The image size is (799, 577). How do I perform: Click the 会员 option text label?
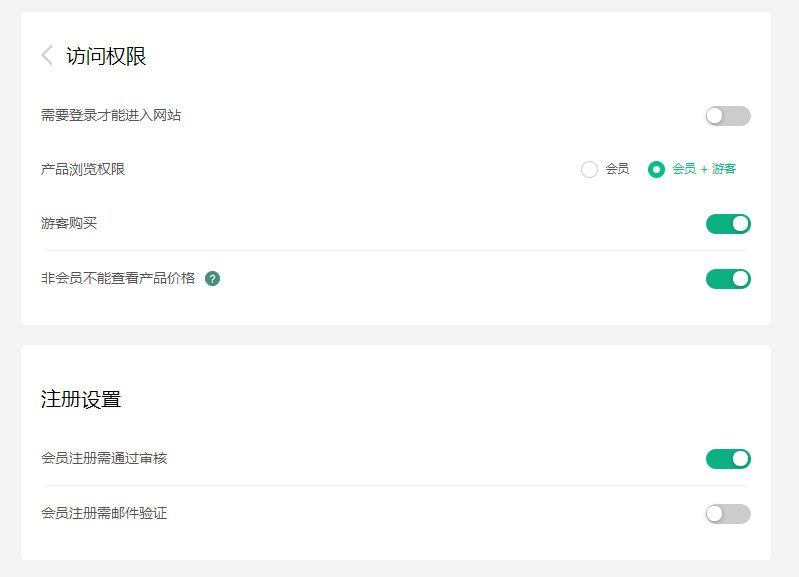(617, 170)
